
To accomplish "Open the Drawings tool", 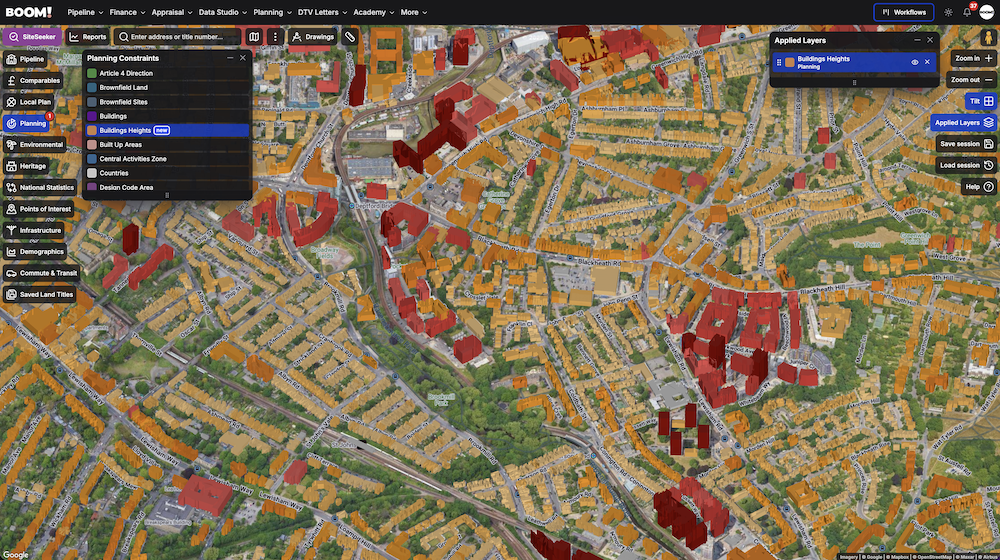I will (x=312, y=37).
